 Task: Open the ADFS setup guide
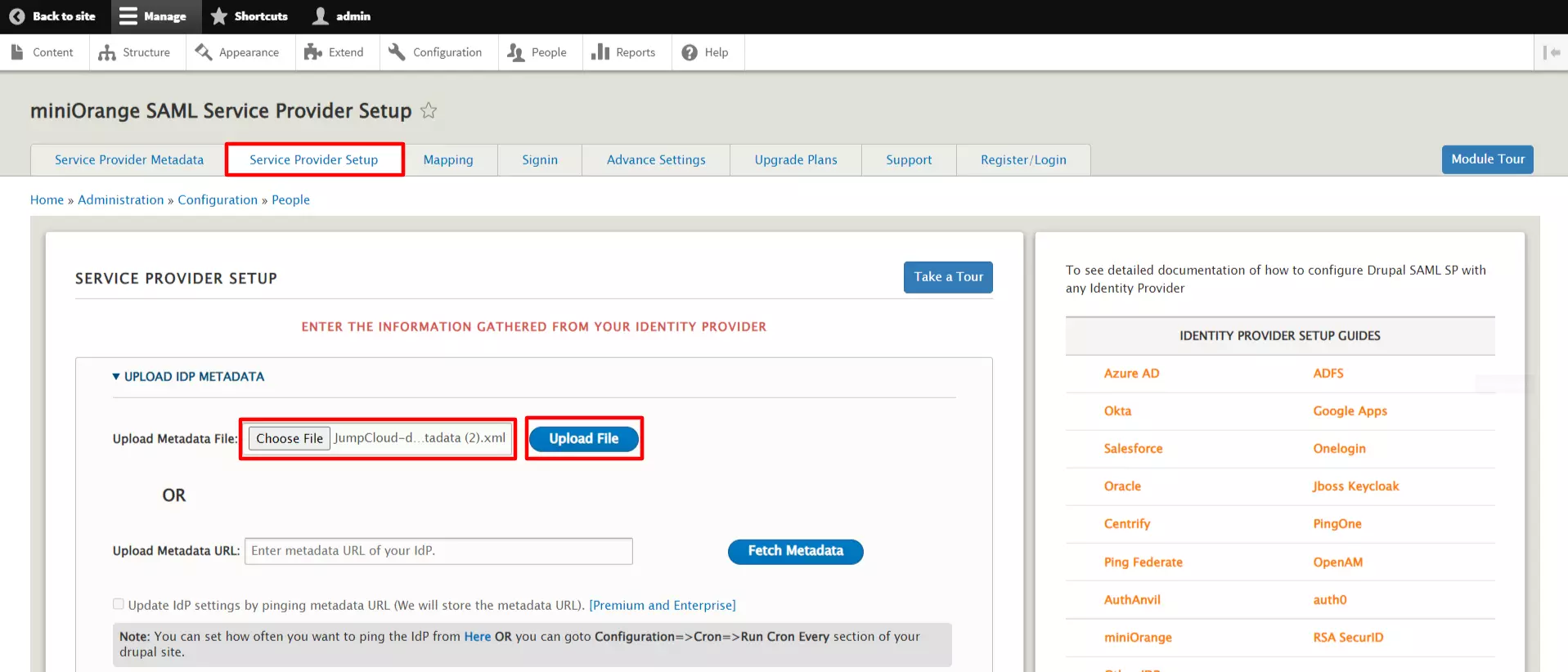tap(1328, 374)
